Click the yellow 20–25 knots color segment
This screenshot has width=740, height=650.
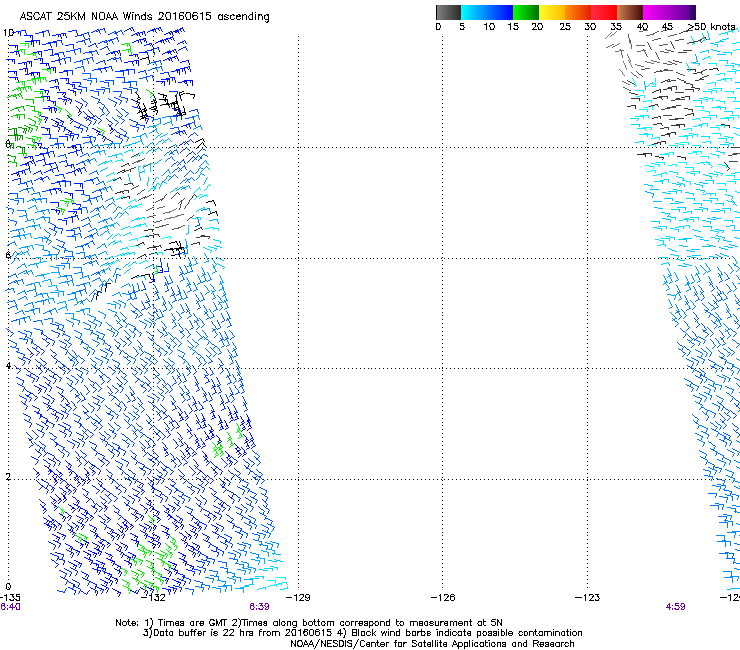552,12
